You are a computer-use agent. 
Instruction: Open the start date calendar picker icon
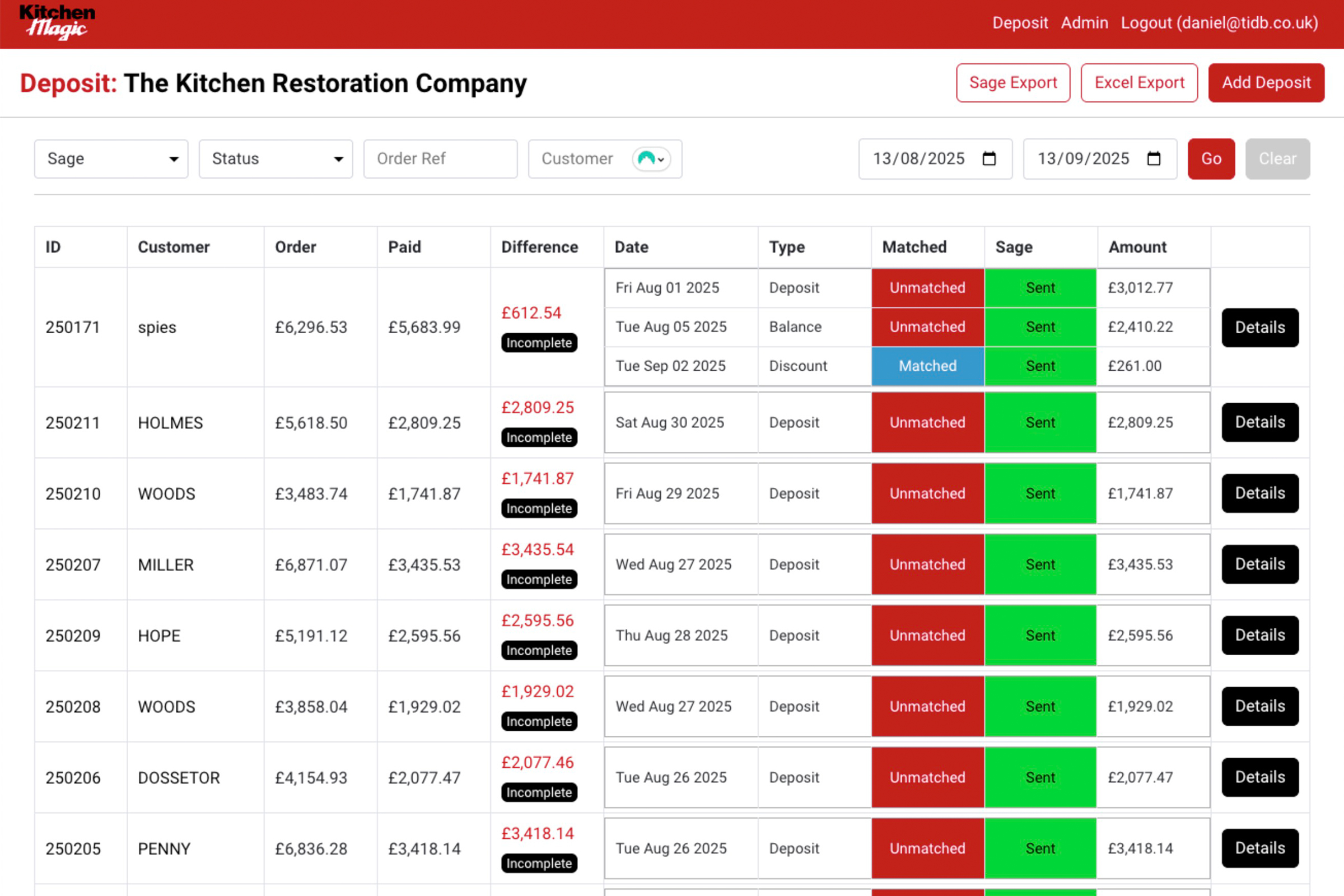point(989,159)
